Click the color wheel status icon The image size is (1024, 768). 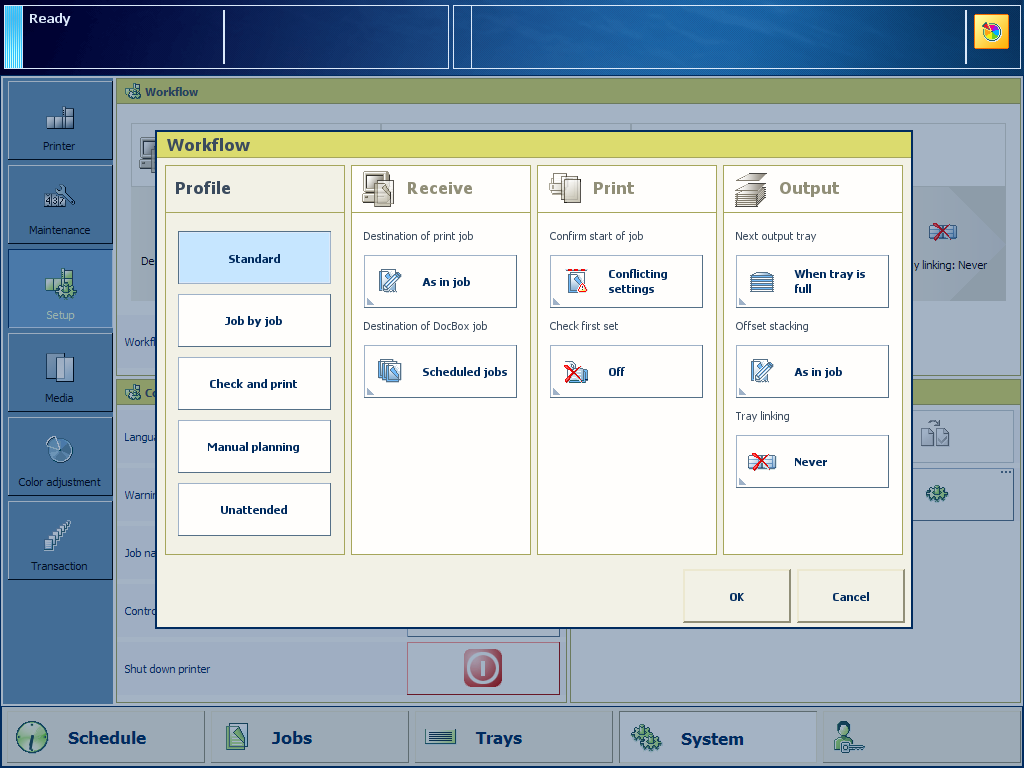(x=991, y=32)
